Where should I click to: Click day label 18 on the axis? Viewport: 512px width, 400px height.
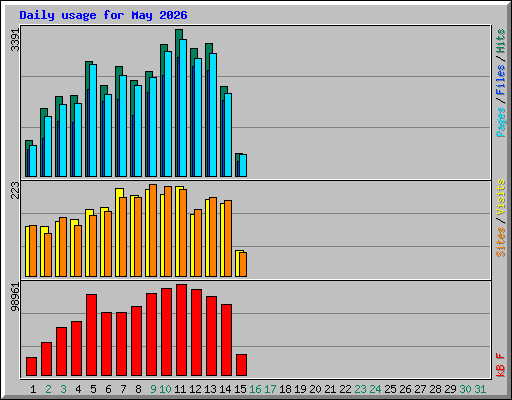point(285,389)
